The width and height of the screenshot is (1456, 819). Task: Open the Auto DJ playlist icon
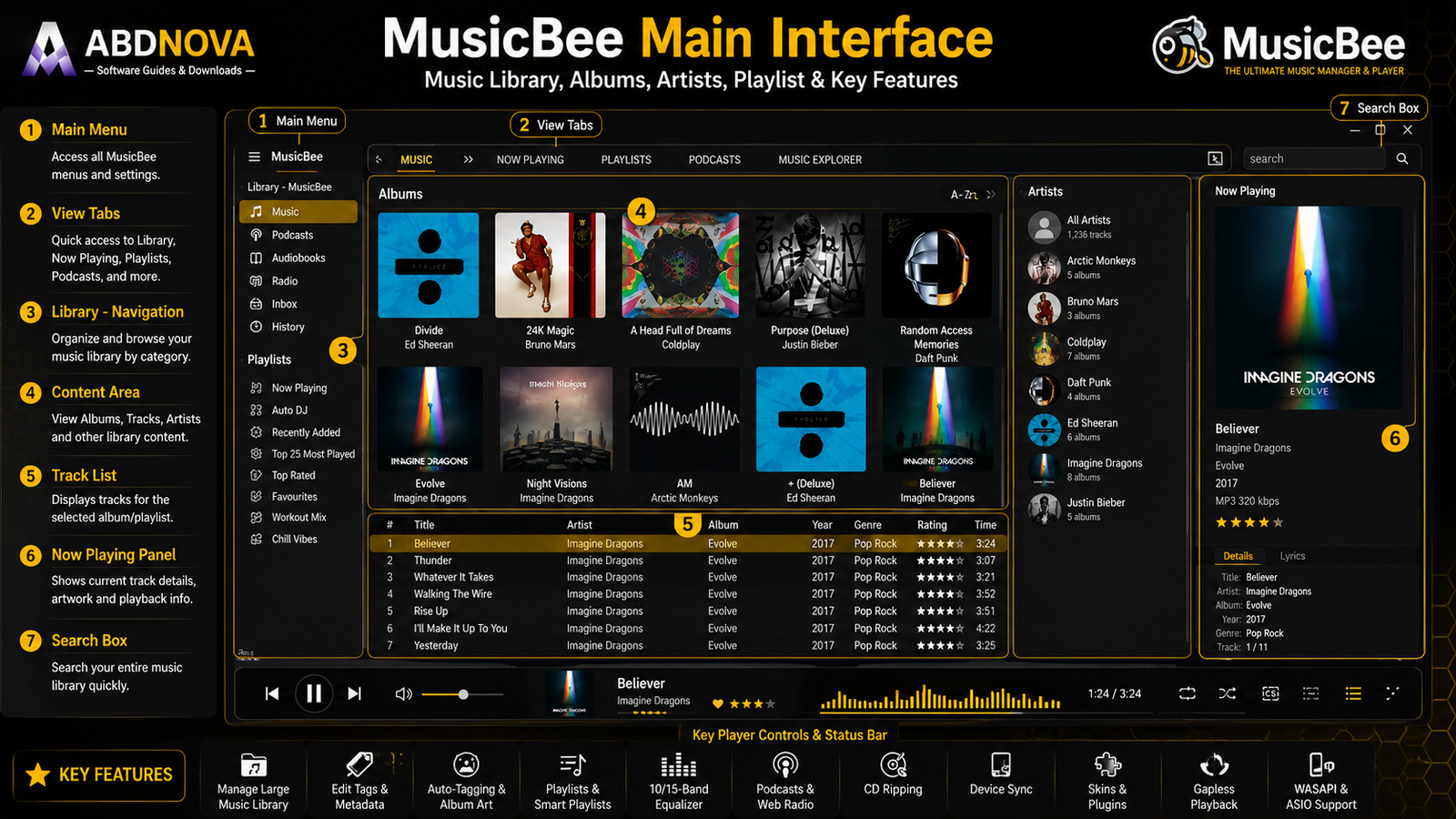(x=257, y=410)
